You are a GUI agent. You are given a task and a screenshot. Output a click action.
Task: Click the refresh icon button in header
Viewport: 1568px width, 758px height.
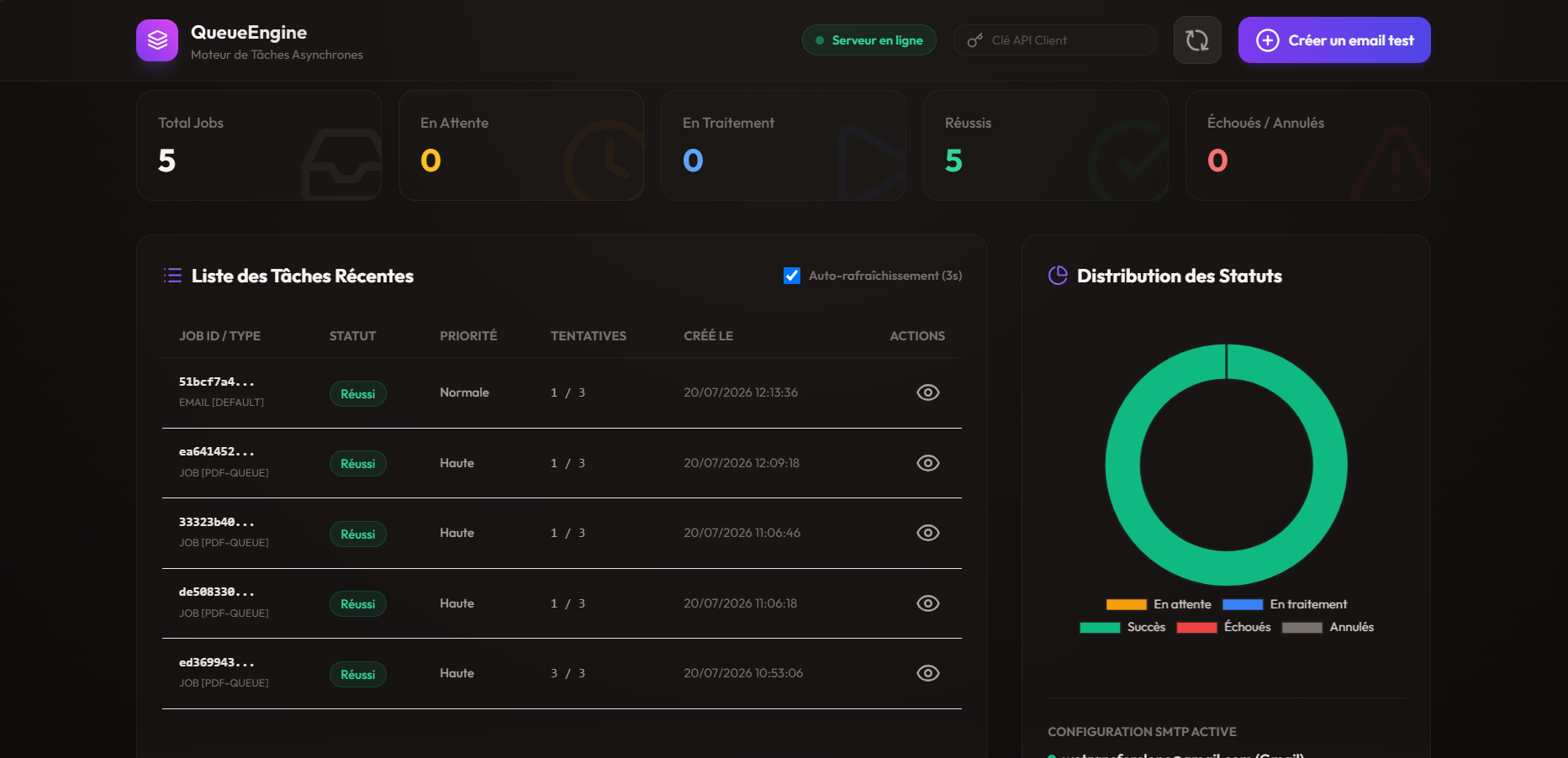[x=1197, y=40]
